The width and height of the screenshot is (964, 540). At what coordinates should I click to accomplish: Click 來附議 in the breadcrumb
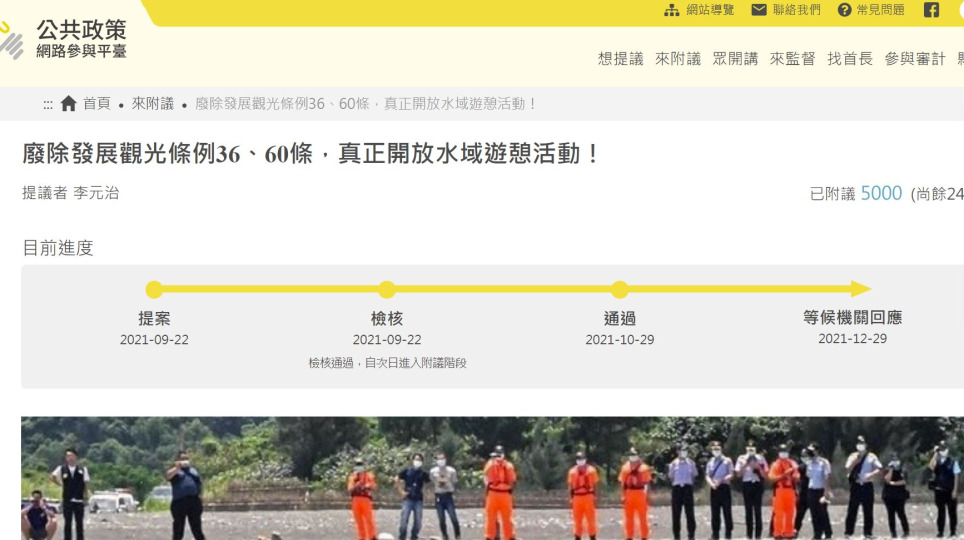coord(152,103)
